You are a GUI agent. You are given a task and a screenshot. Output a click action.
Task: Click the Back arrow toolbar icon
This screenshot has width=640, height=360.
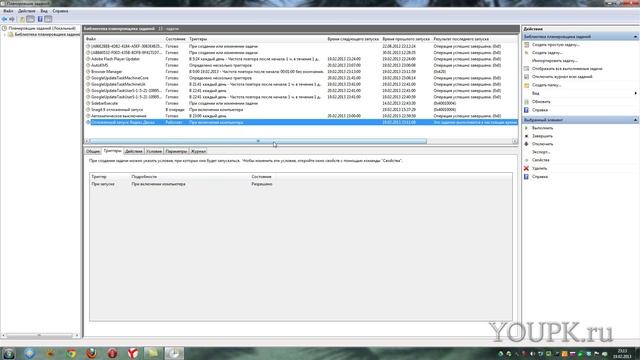tap(4, 19)
